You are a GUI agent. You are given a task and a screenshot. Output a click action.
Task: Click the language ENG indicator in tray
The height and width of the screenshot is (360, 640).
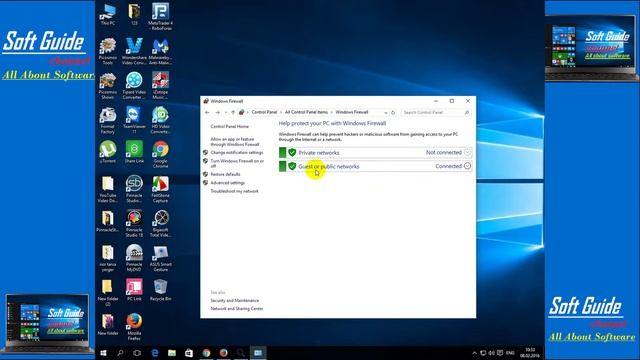coord(510,353)
